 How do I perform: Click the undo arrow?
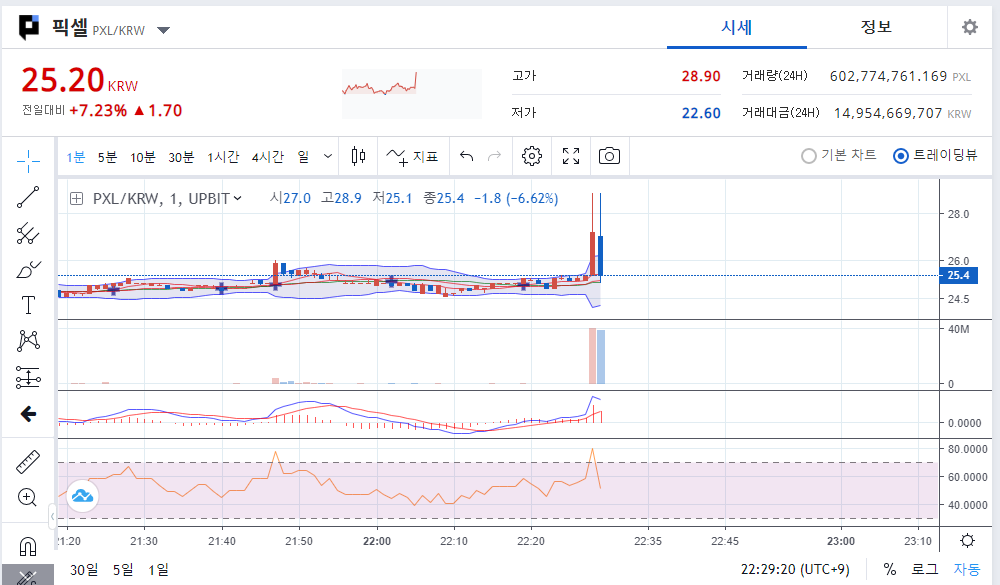point(467,156)
